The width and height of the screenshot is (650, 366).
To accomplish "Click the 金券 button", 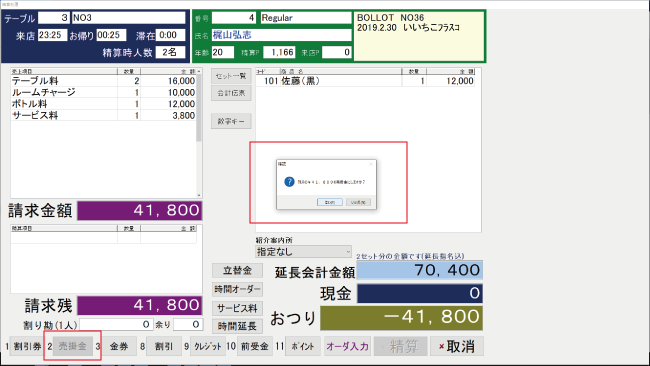I will coord(119,346).
